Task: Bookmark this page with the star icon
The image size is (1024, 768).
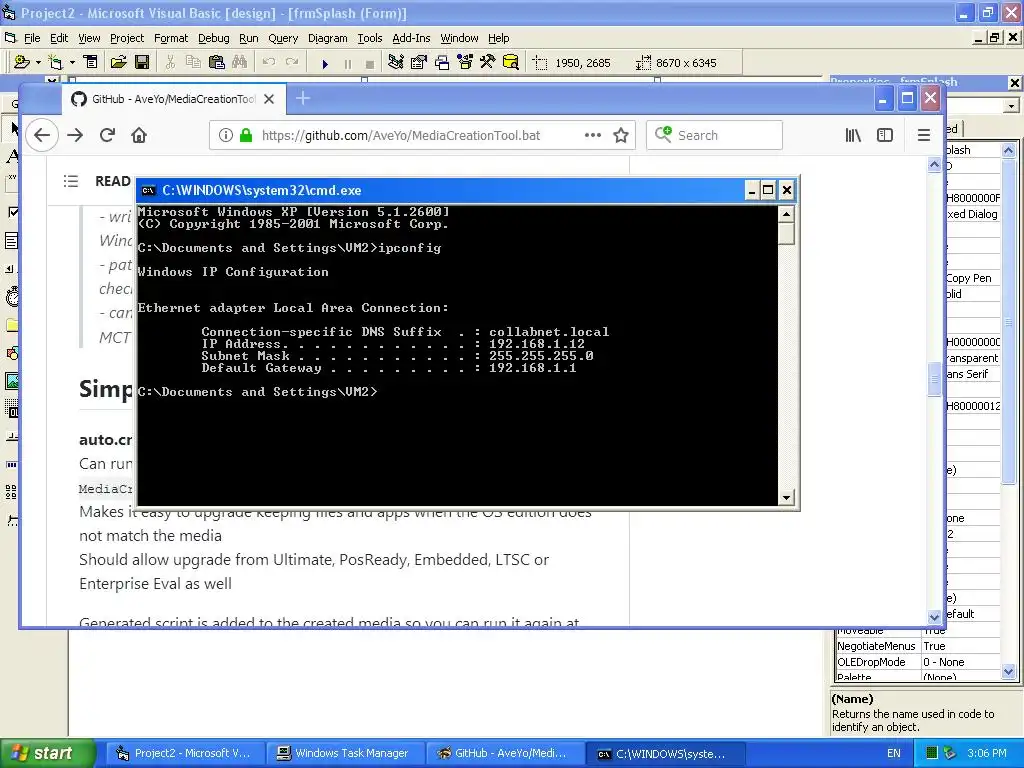Action: 621,135
